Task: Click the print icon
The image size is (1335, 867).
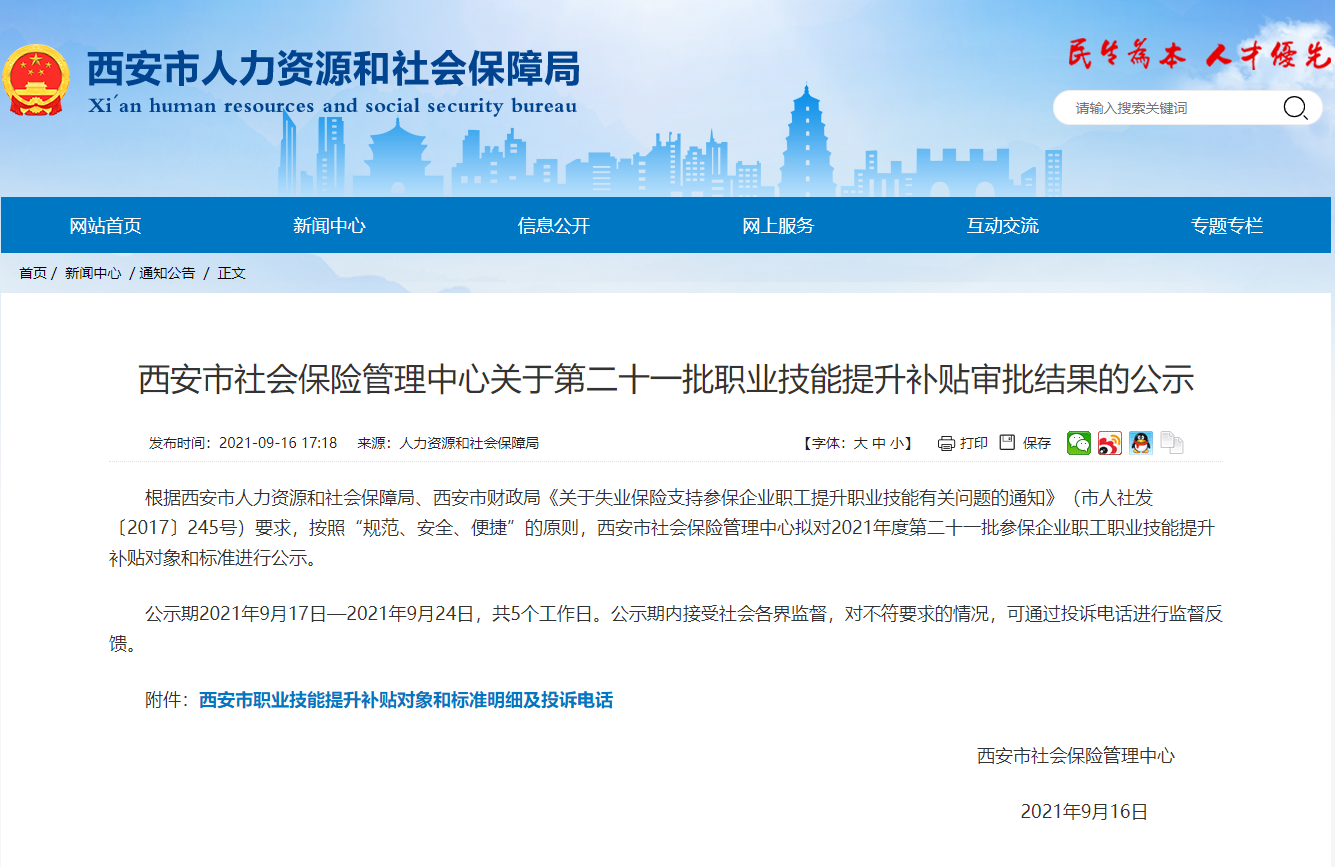Action: click(946, 443)
